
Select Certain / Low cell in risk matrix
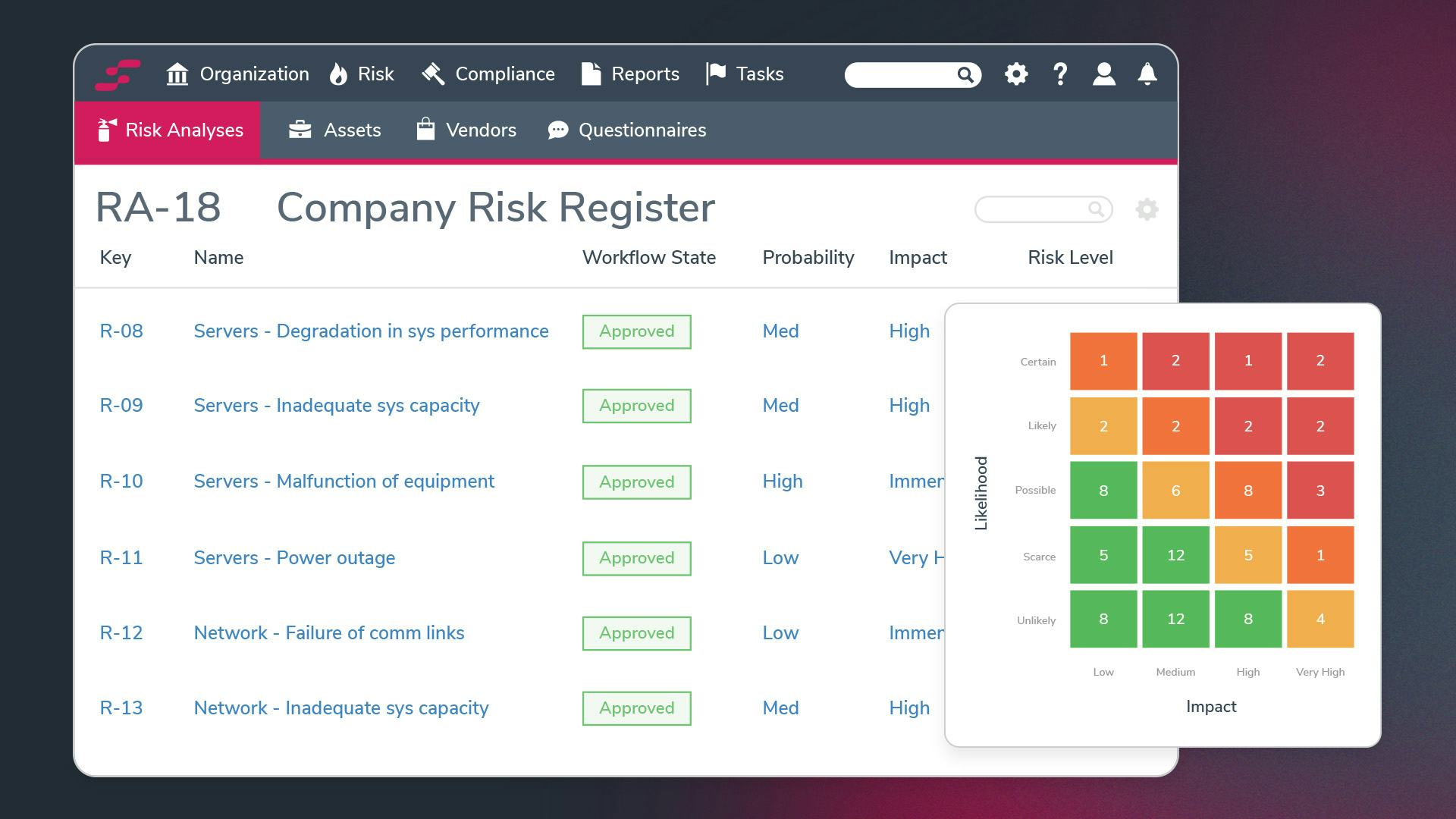tap(1103, 361)
